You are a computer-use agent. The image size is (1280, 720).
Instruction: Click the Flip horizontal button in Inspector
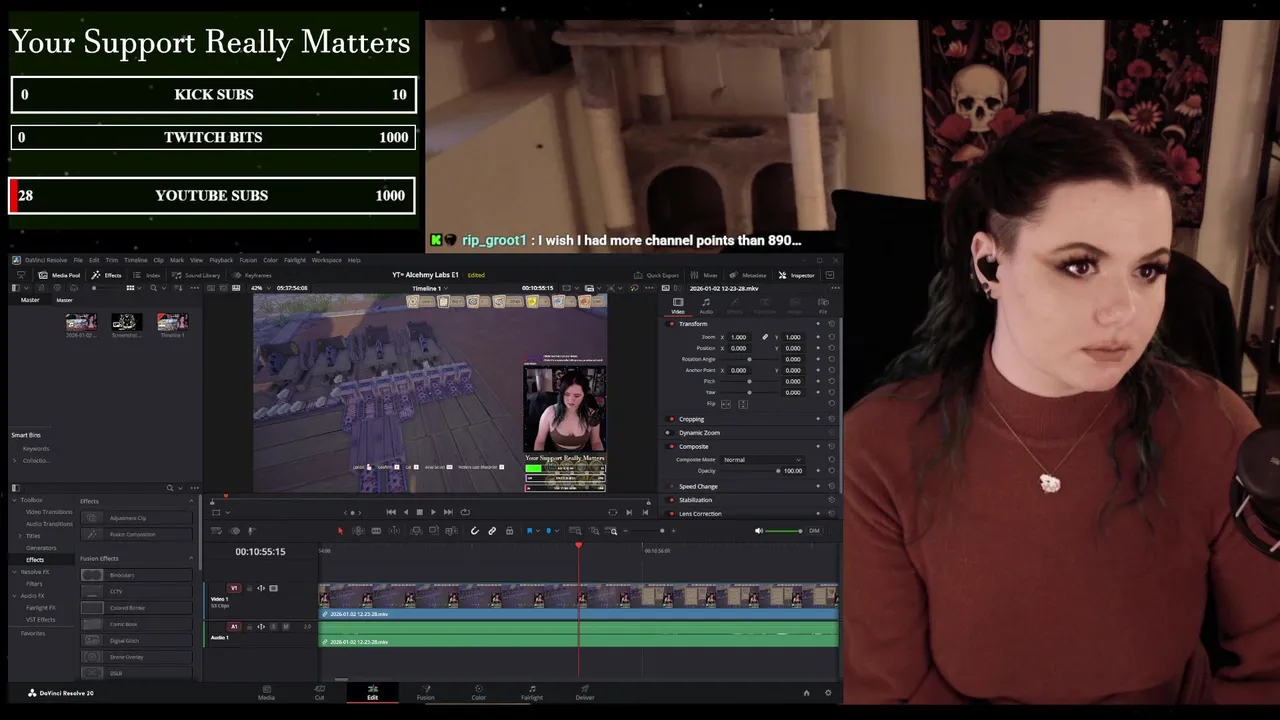(x=726, y=404)
